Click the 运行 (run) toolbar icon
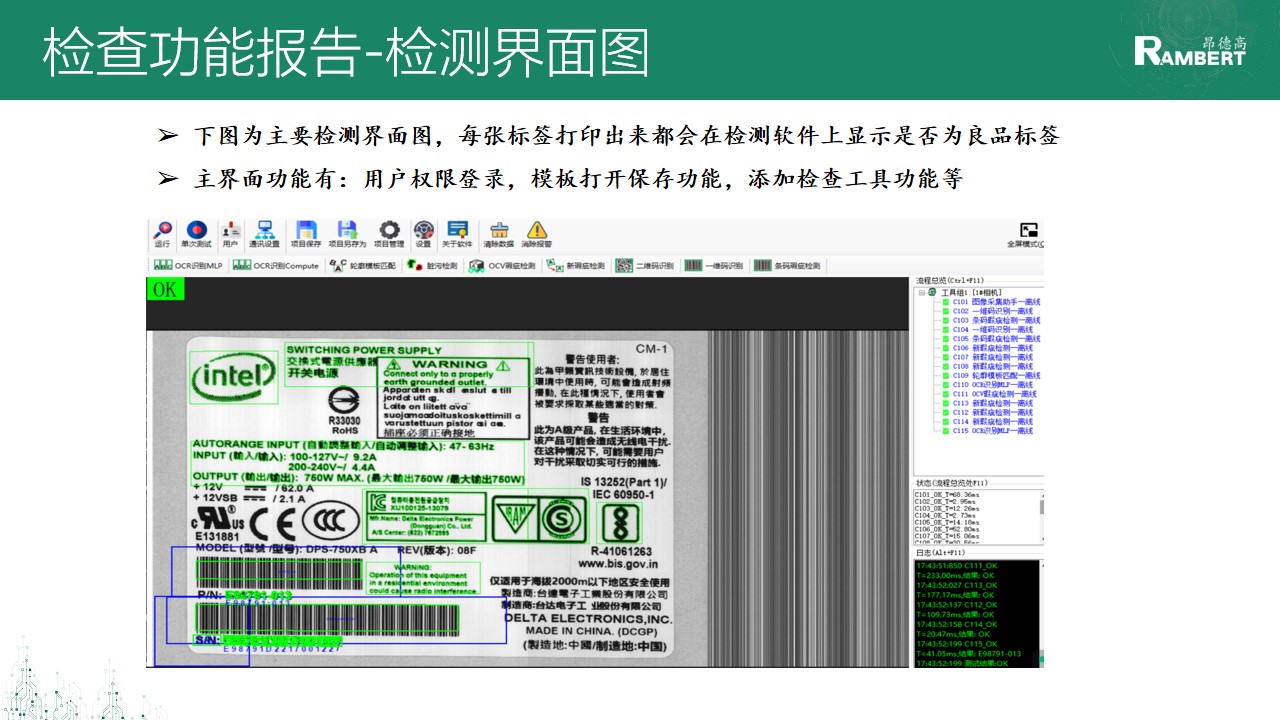Screen dimensions: 1280x720 [x=162, y=235]
